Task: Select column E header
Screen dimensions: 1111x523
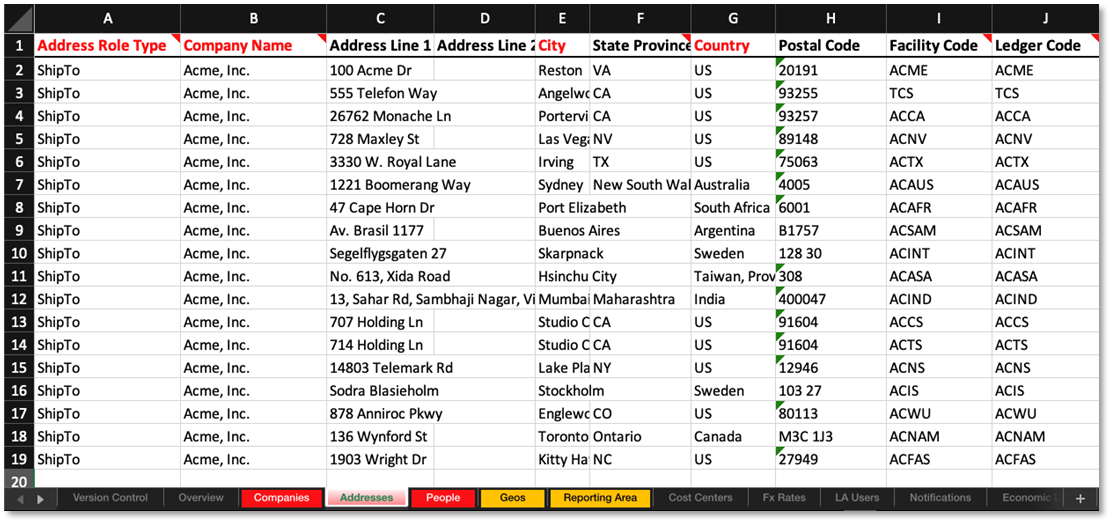Action: pyautogui.click(x=563, y=19)
